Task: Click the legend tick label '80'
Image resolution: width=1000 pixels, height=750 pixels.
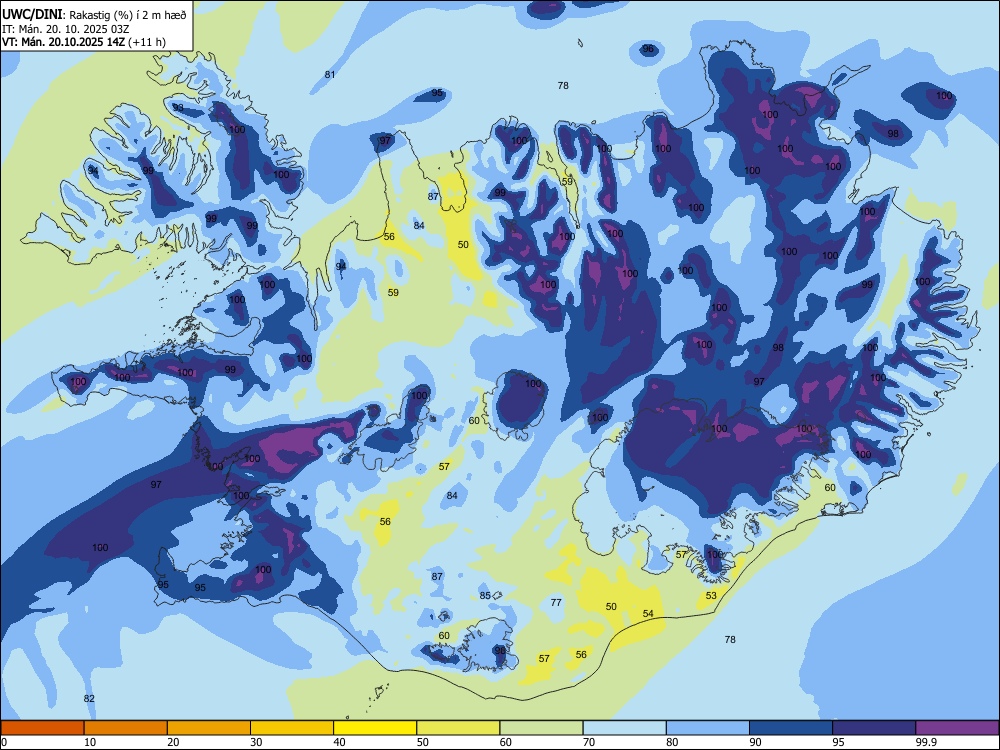Action: [672, 742]
